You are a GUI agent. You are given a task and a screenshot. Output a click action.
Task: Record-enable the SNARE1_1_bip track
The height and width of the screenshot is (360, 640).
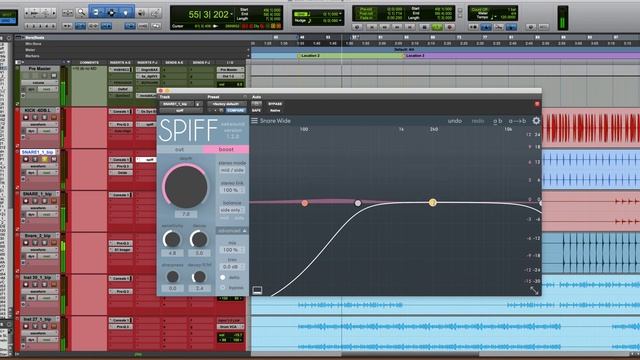point(26,159)
